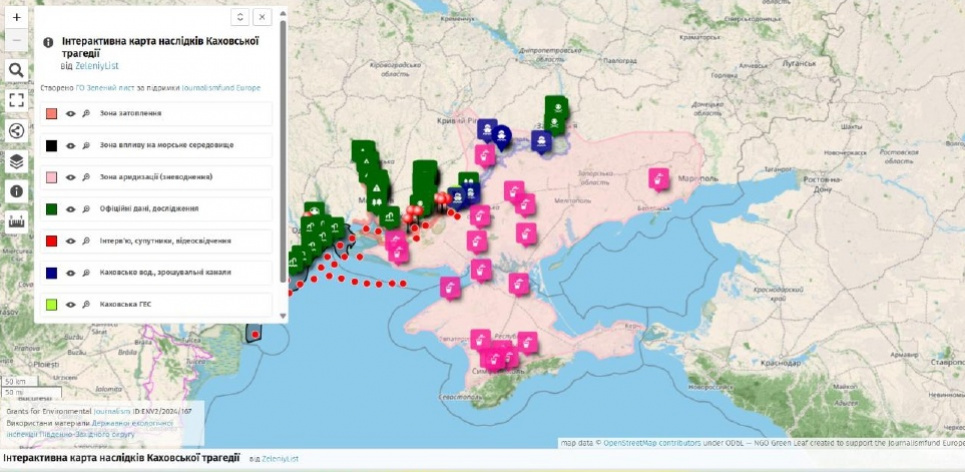Click the measure ruler tool

click(16, 222)
